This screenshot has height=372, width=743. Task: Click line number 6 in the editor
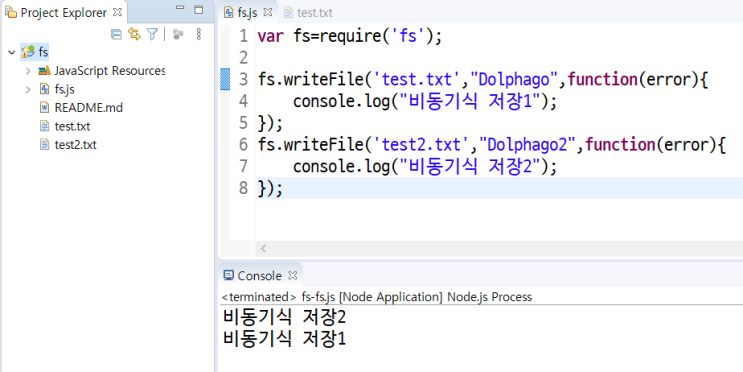click(243, 145)
